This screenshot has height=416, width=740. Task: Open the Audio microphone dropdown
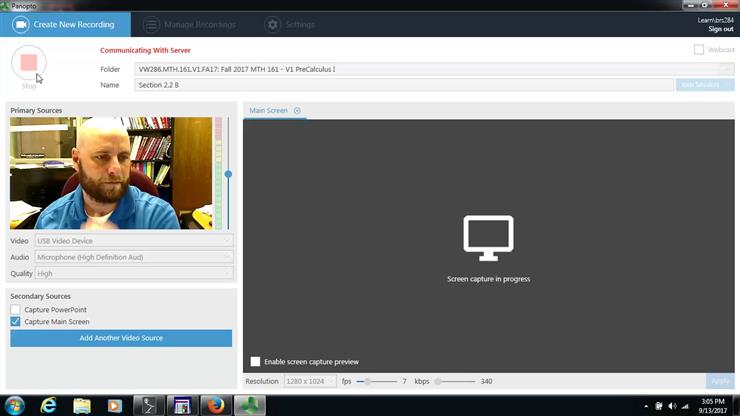click(134, 257)
